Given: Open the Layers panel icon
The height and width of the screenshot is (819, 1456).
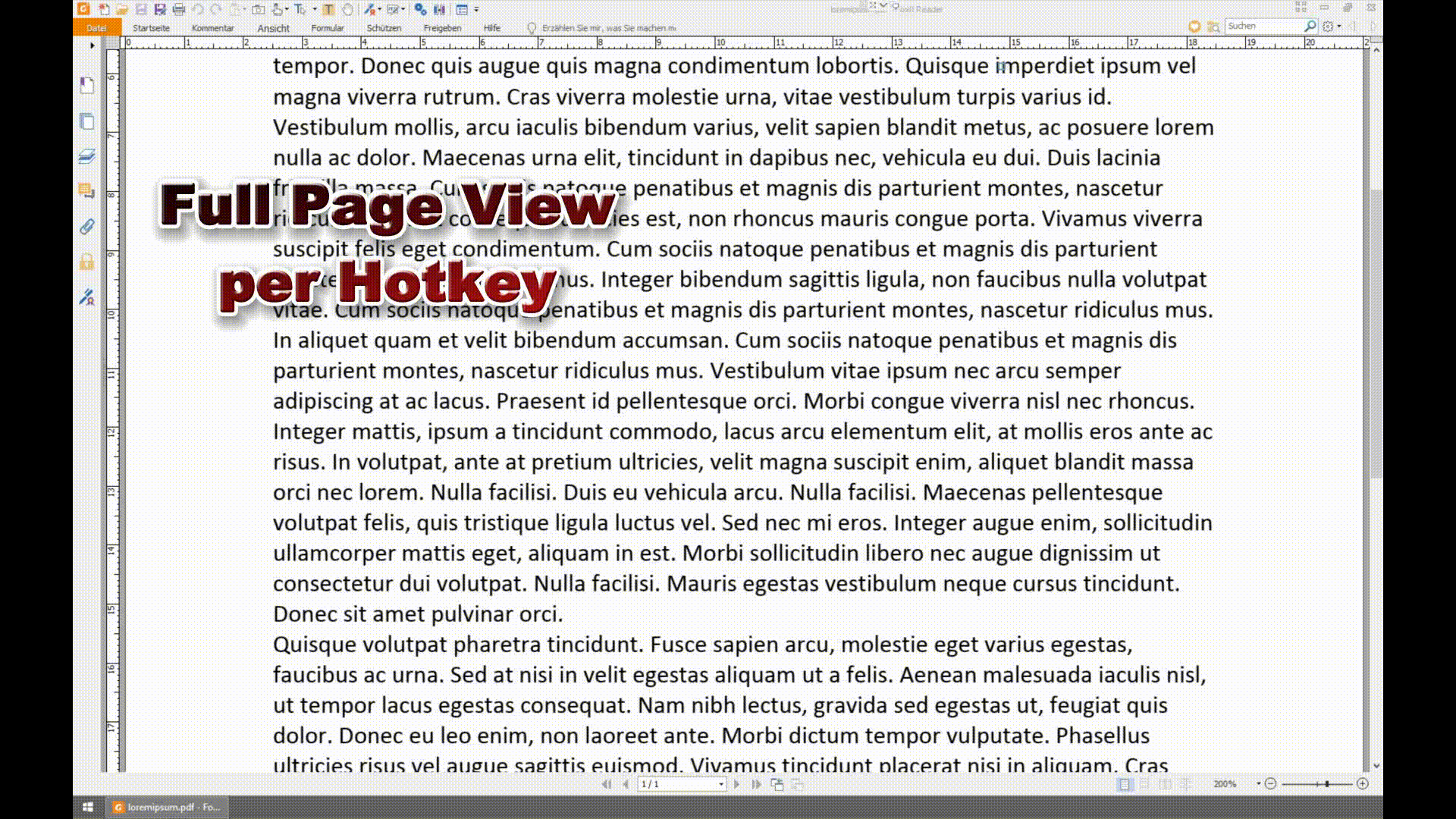Looking at the screenshot, I should (x=86, y=156).
